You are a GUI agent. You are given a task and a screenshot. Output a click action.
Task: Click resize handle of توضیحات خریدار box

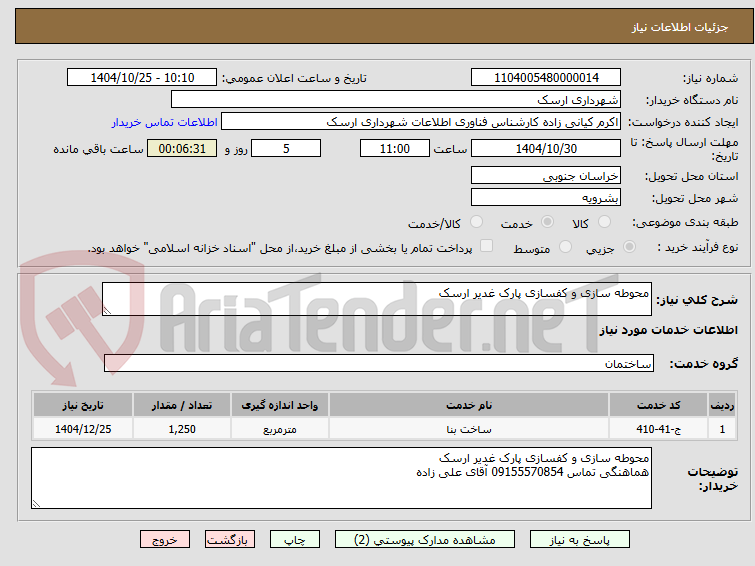pos(36,503)
